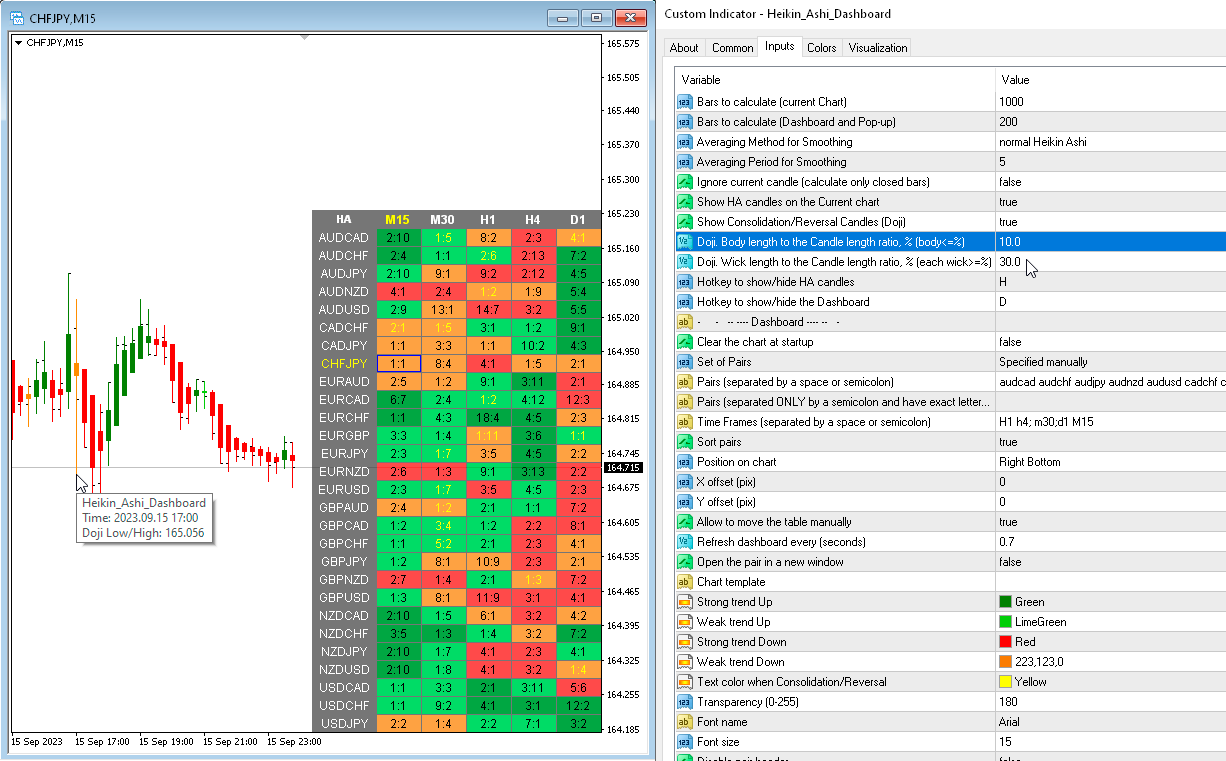The width and height of the screenshot is (1226, 761).
Task: Select the Yellow swatch for Consolidation/Reversal text color
Action: pos(1005,682)
